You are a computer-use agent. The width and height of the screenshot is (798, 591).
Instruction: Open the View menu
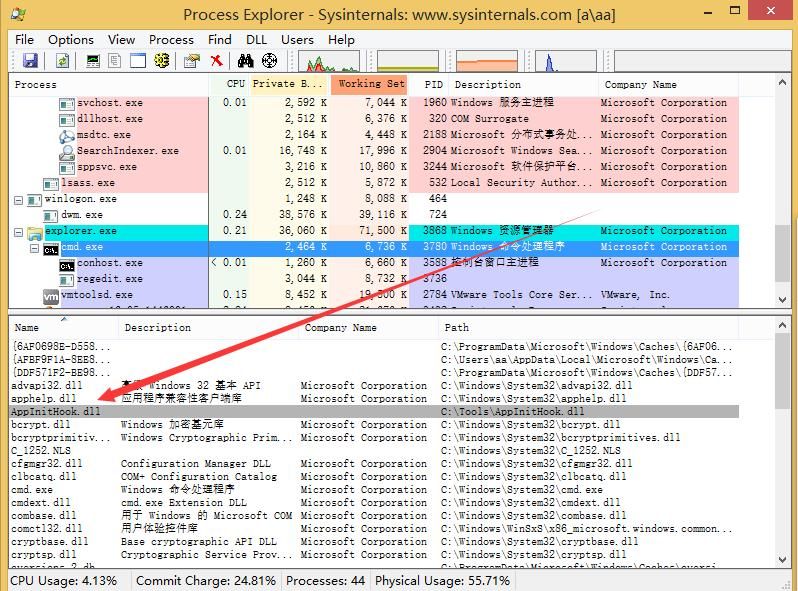[x=121, y=40]
